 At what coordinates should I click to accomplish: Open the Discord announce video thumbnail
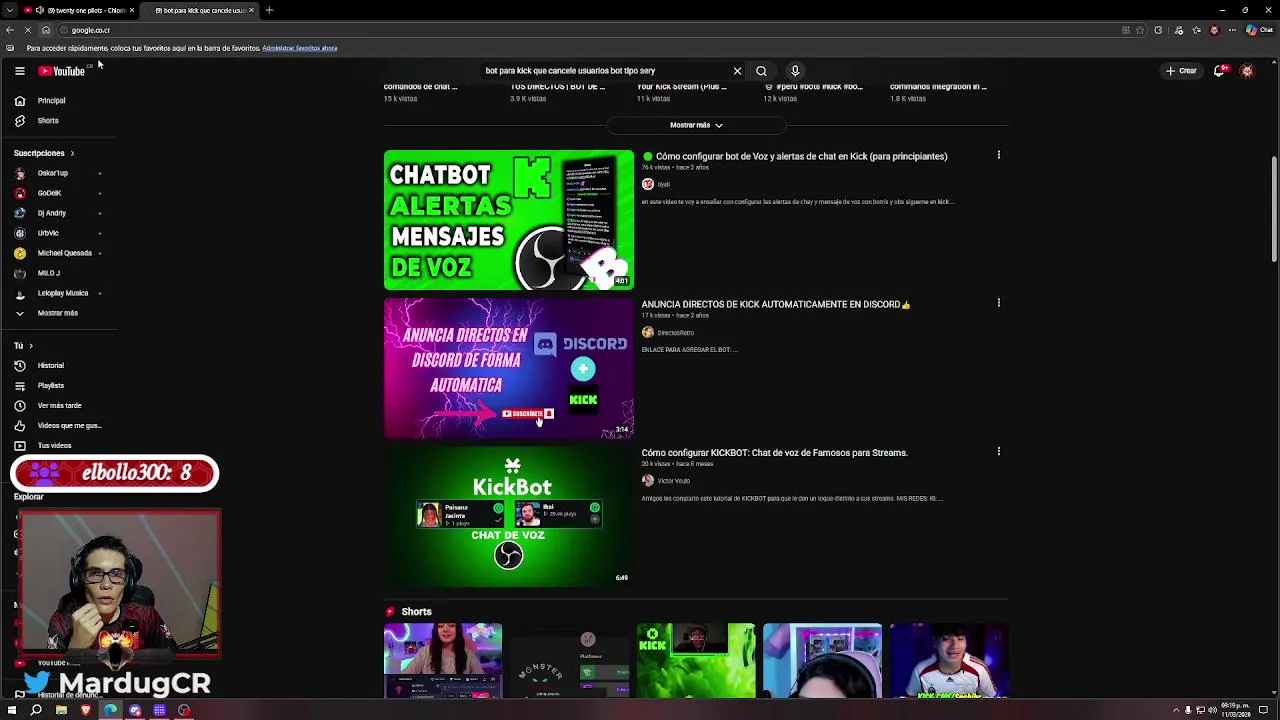[x=508, y=368]
